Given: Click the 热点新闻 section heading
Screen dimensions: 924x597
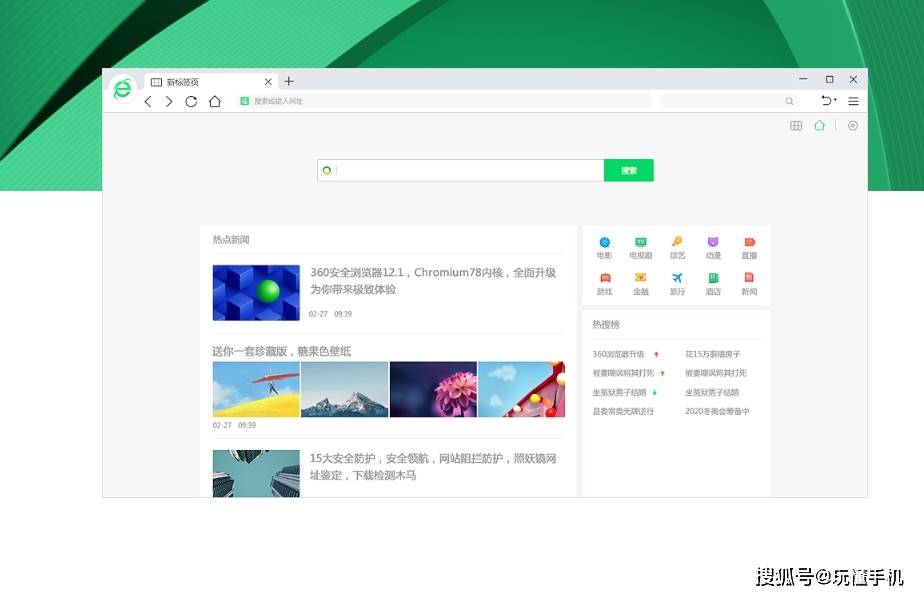Looking at the screenshot, I should click(x=231, y=240).
